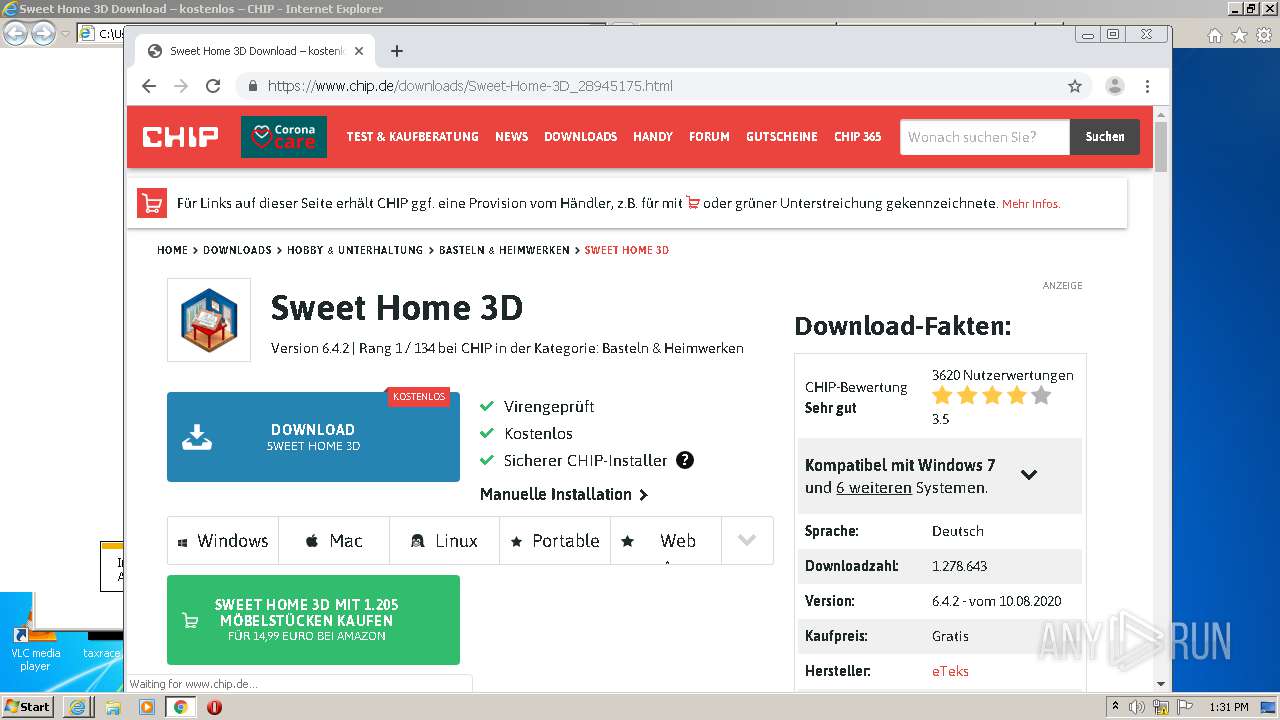Select the Portable version tab
The width and height of the screenshot is (1280, 720).
(x=555, y=541)
